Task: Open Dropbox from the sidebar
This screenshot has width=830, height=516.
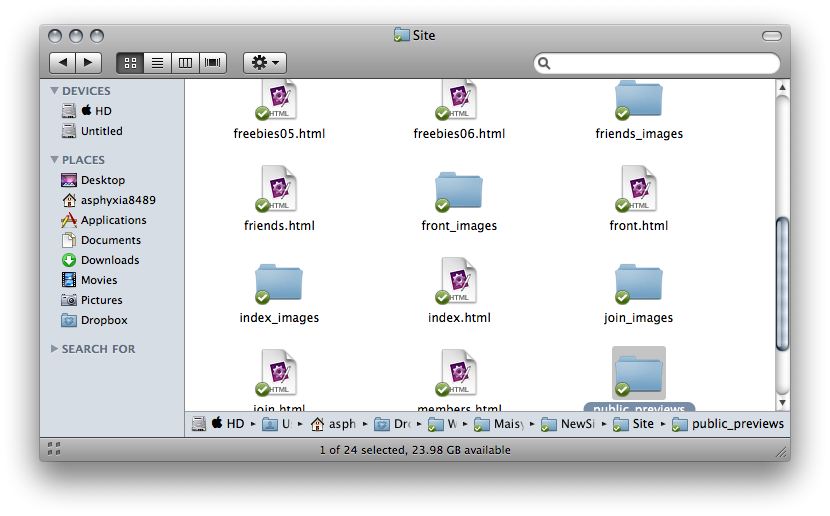Action: pyautogui.click(x=94, y=320)
